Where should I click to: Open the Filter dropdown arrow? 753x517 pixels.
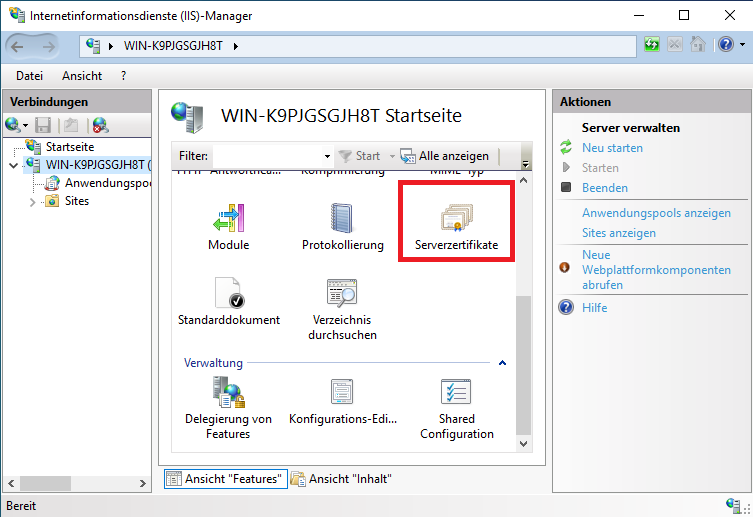tap(327, 157)
